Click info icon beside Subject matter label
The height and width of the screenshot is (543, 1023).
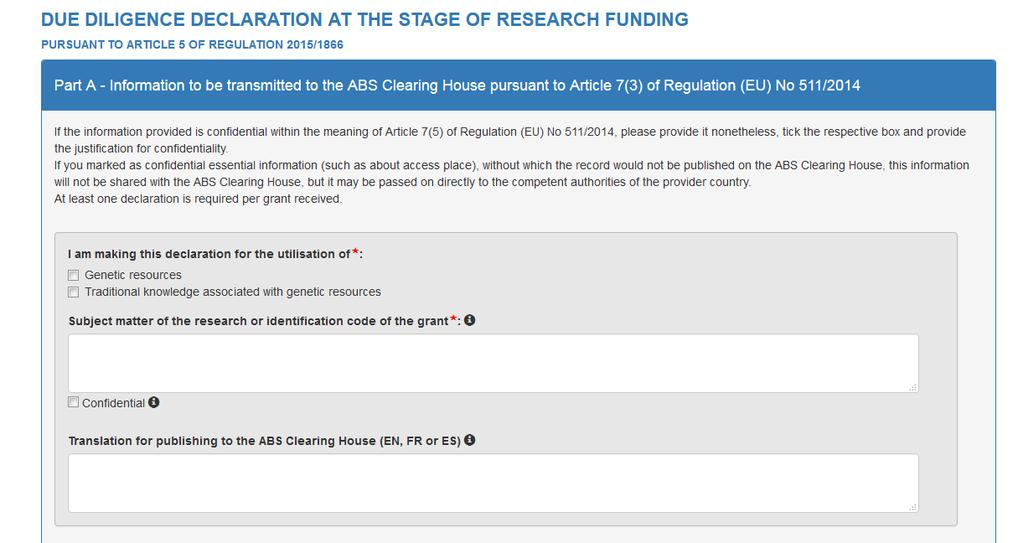point(470,320)
